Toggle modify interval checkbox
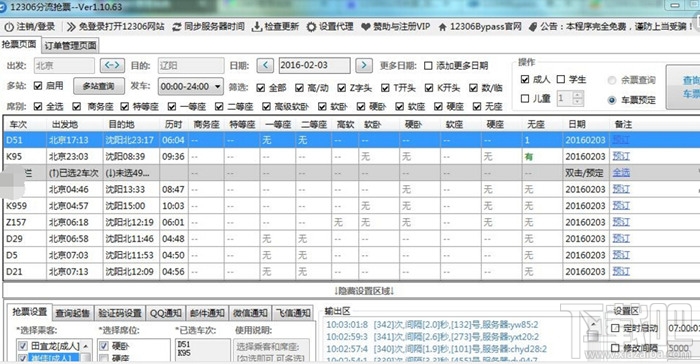 [616, 348]
